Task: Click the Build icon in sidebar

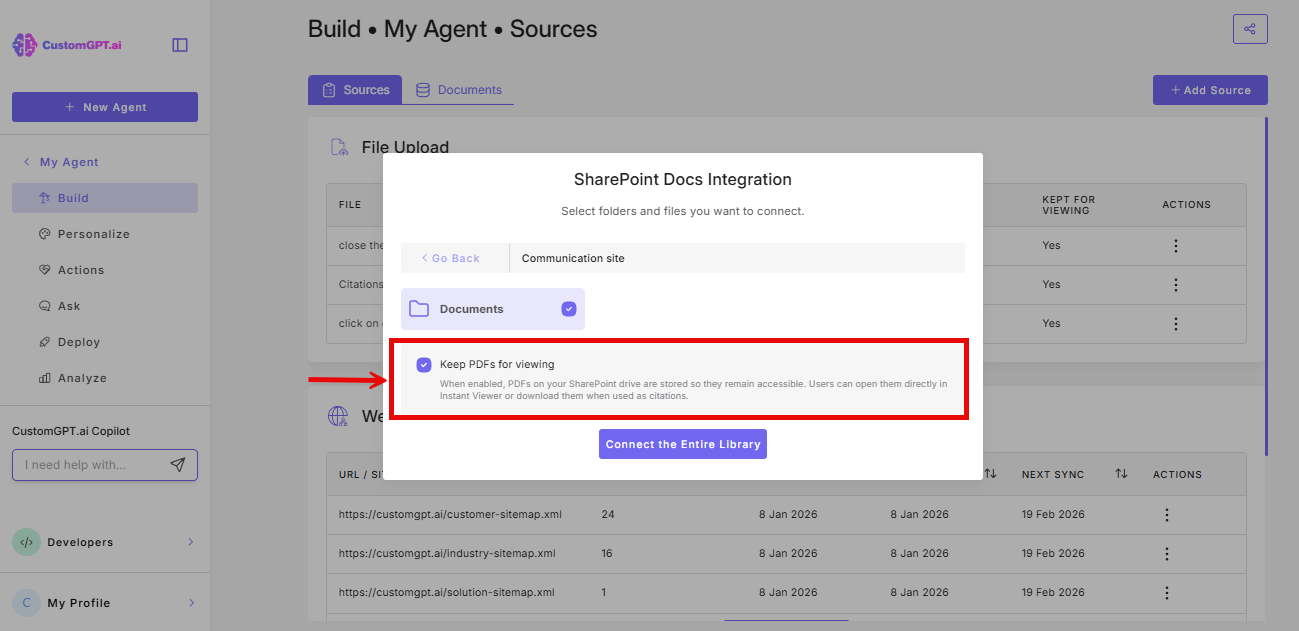Action: pyautogui.click(x=44, y=198)
